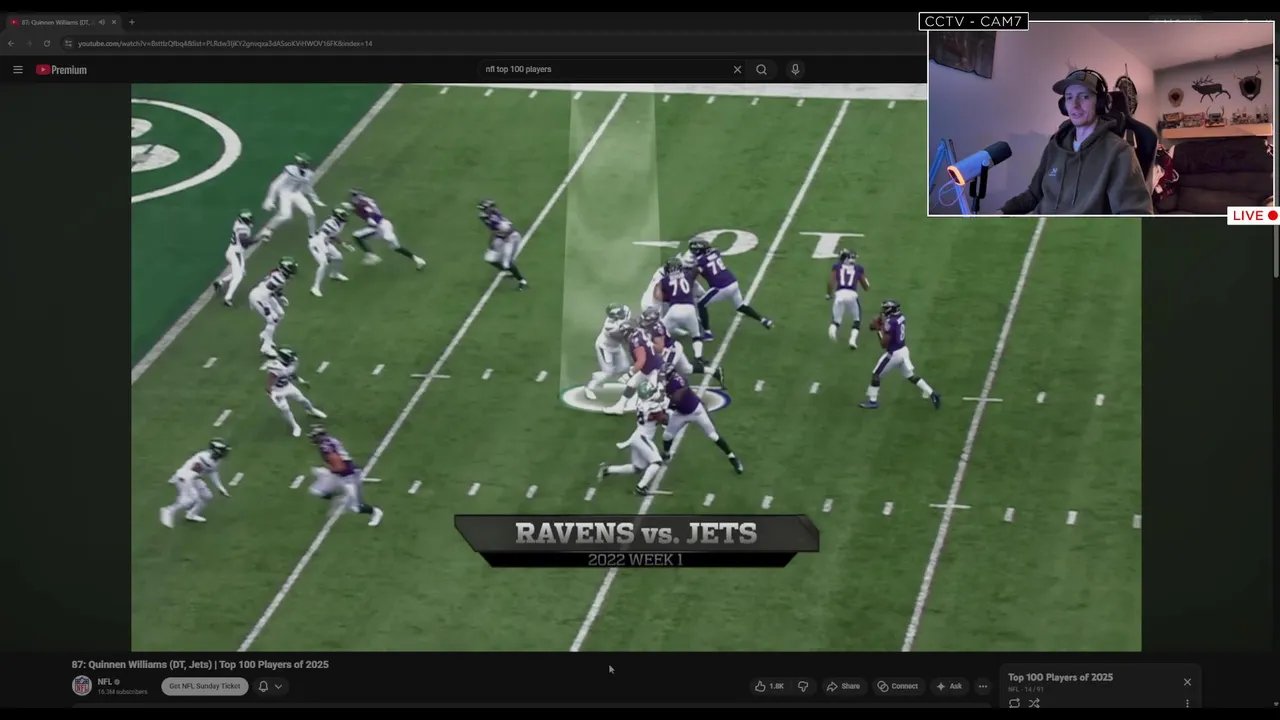Open the YouTube hamburger guide menu
The height and width of the screenshot is (720, 1280).
(x=17, y=69)
